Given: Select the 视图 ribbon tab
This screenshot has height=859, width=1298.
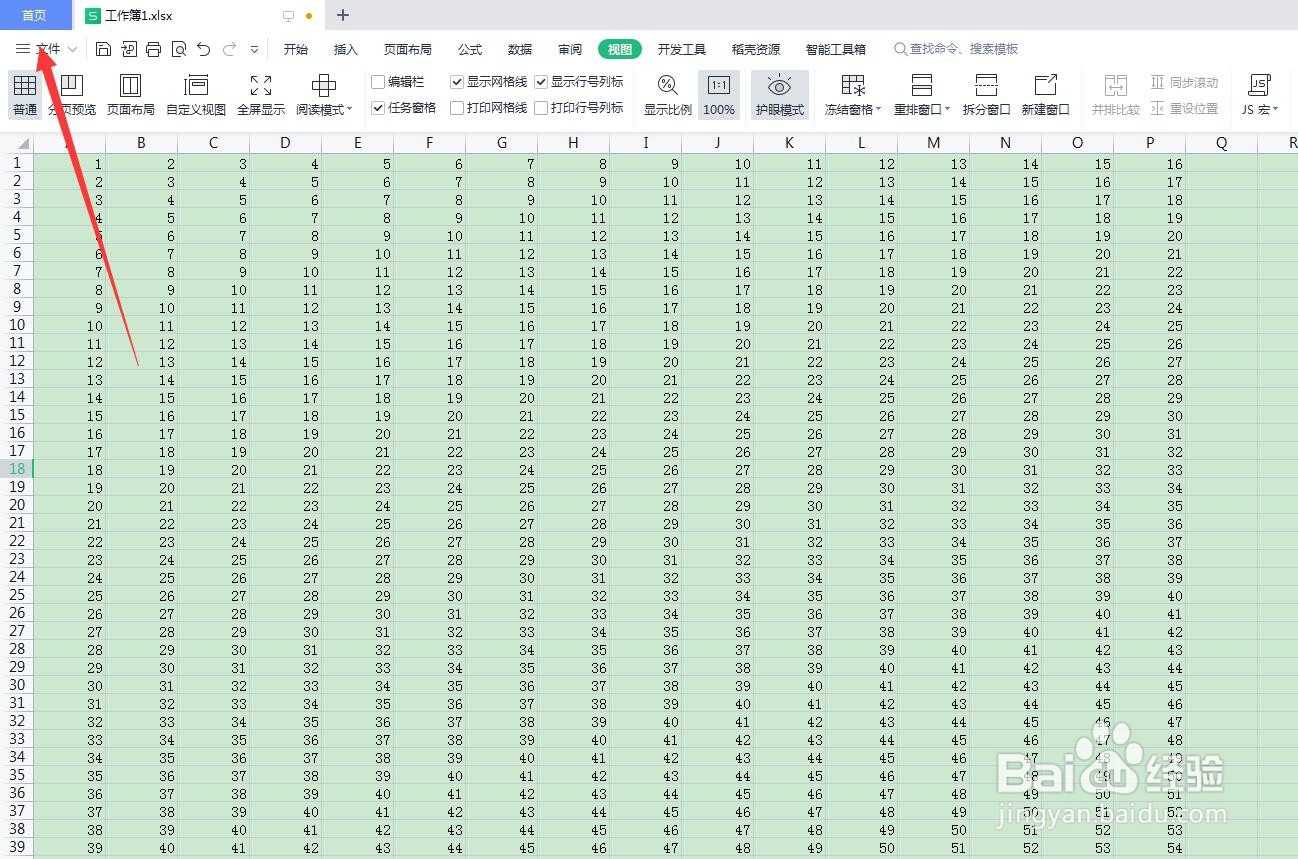Looking at the screenshot, I should point(620,49).
